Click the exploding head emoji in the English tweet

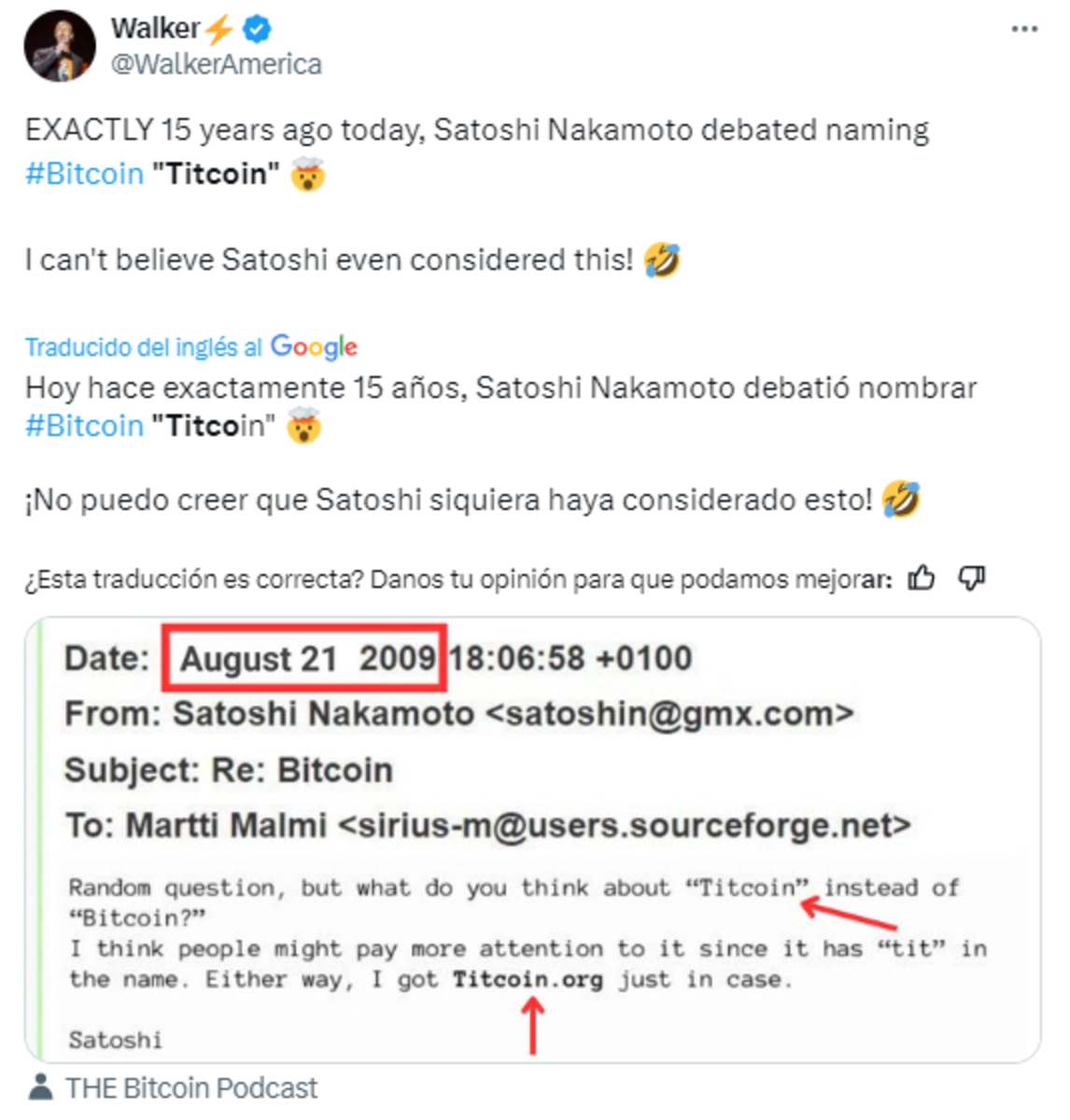(x=308, y=174)
